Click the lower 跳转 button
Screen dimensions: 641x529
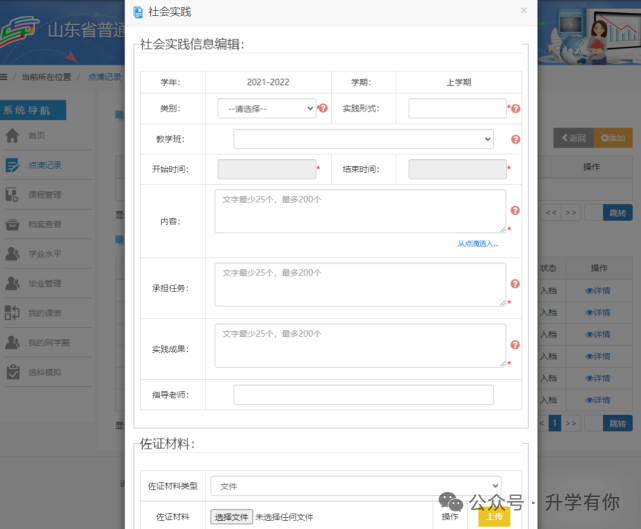tap(617, 423)
